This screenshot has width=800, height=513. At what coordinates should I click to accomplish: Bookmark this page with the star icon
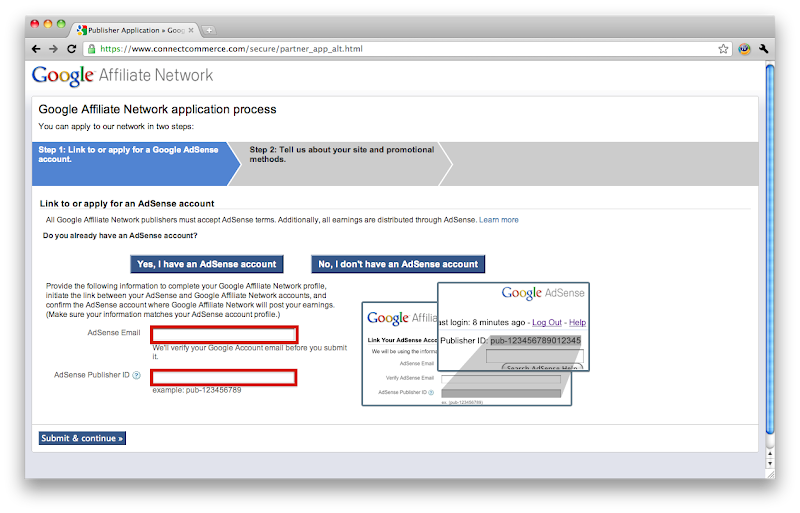pos(723,49)
